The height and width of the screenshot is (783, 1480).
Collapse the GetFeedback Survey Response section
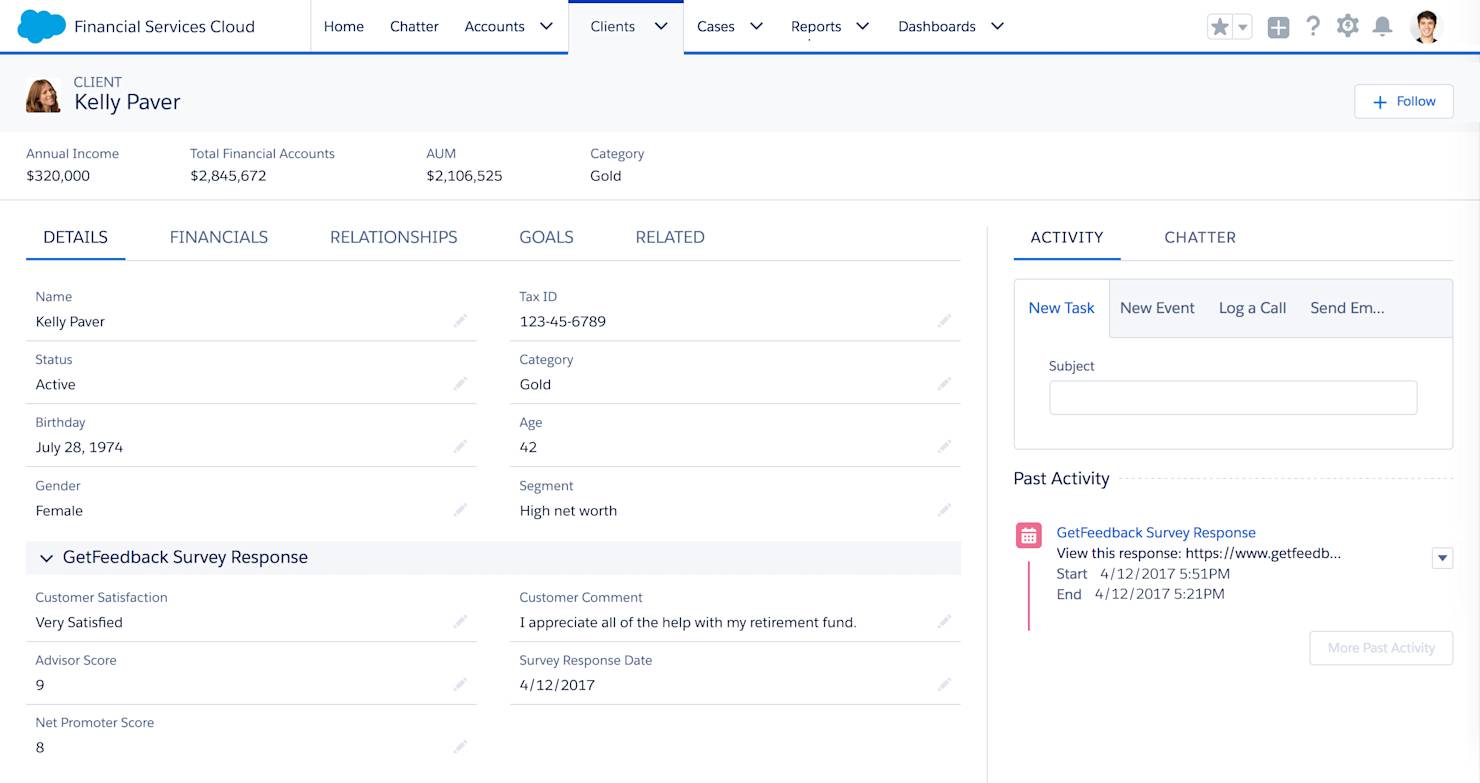point(46,558)
